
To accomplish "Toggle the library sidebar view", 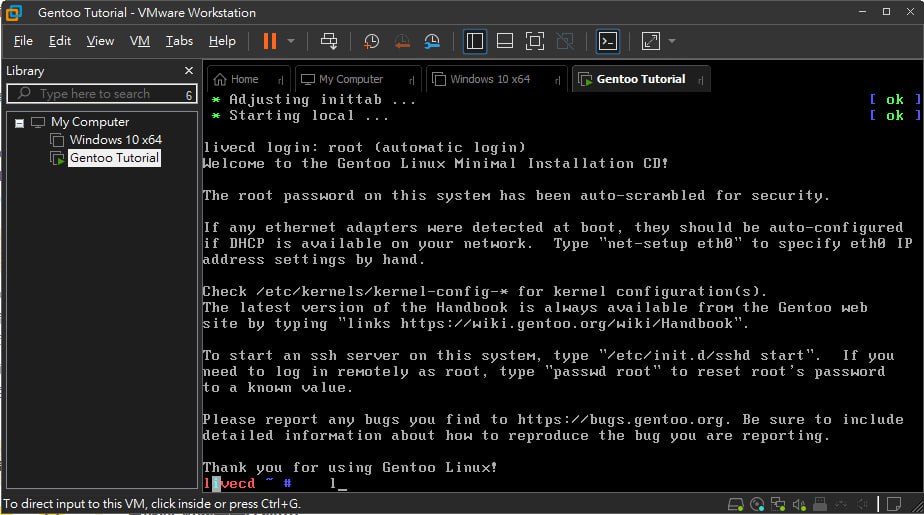I will tap(475, 41).
